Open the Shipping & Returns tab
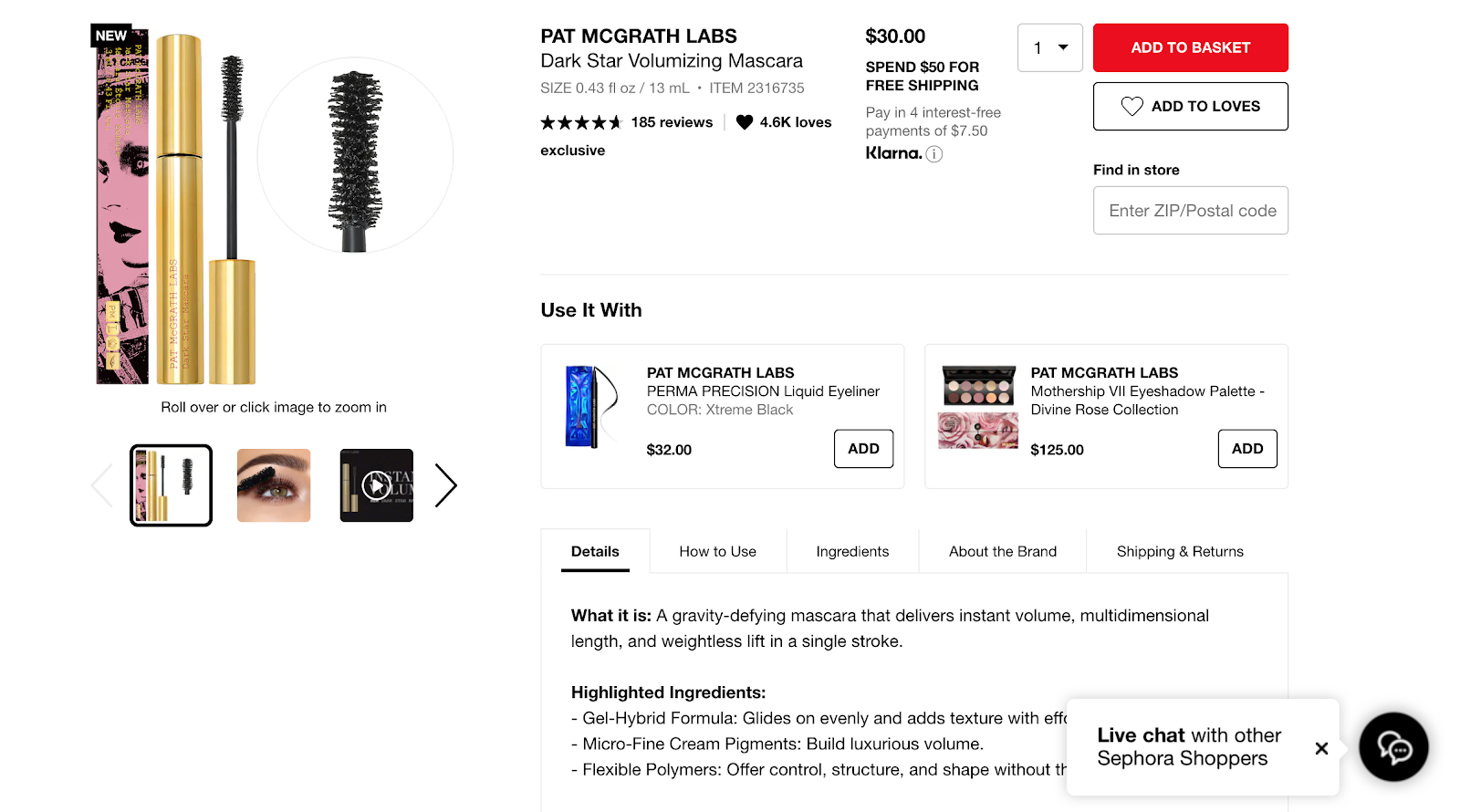The height and width of the screenshot is (812, 1460). click(1179, 551)
